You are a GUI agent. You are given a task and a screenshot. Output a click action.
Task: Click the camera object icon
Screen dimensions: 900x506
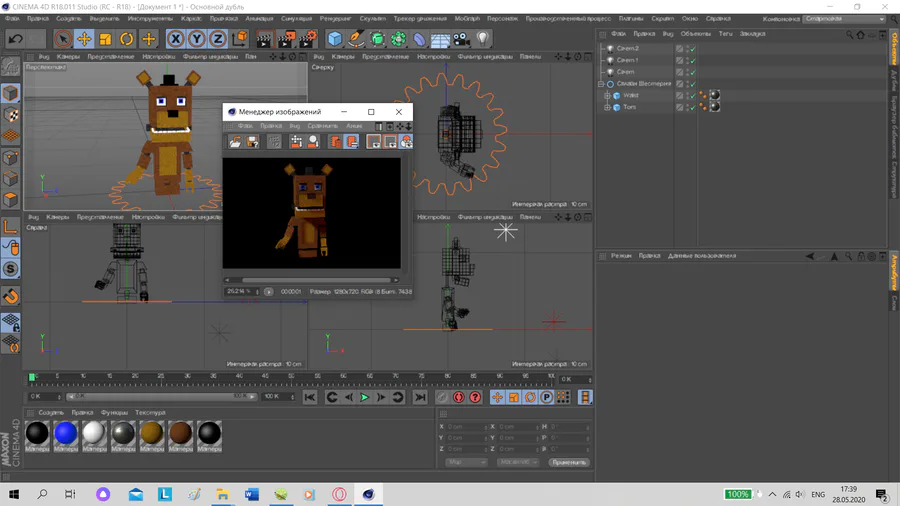click(461, 39)
